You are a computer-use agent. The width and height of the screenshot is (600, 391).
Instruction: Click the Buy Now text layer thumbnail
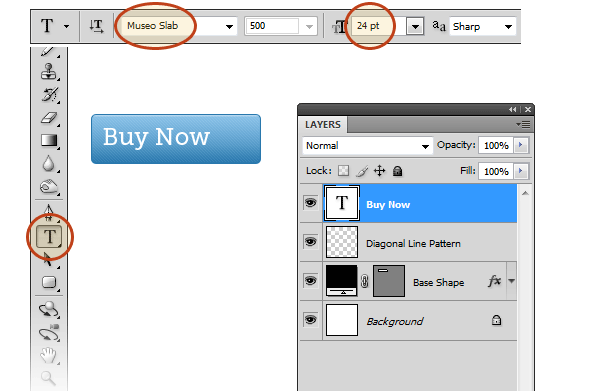pos(342,203)
